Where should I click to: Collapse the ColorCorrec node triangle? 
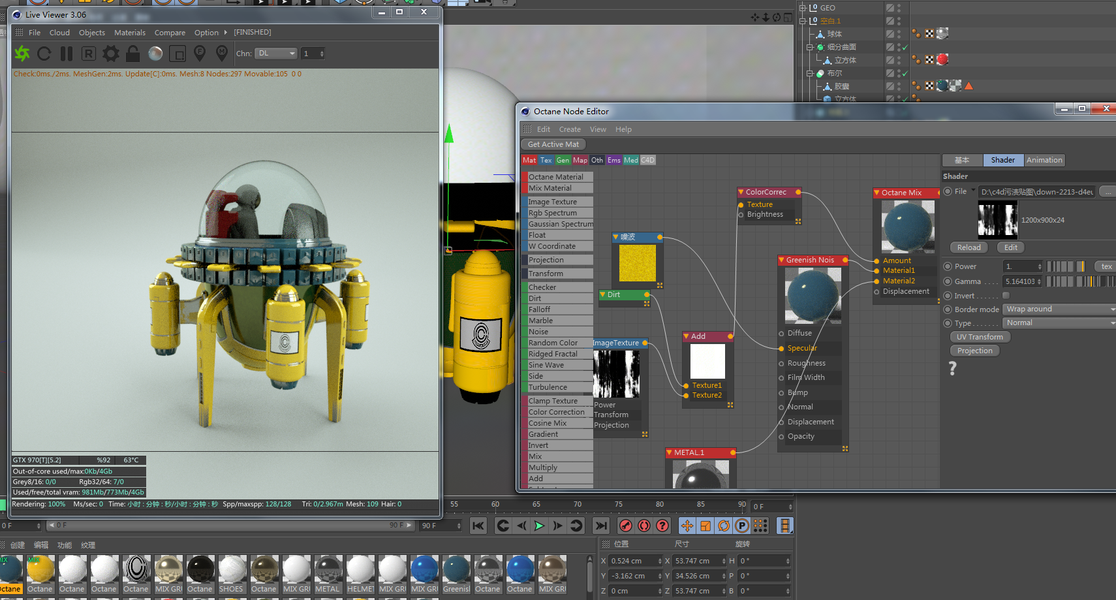pyautogui.click(x=741, y=192)
